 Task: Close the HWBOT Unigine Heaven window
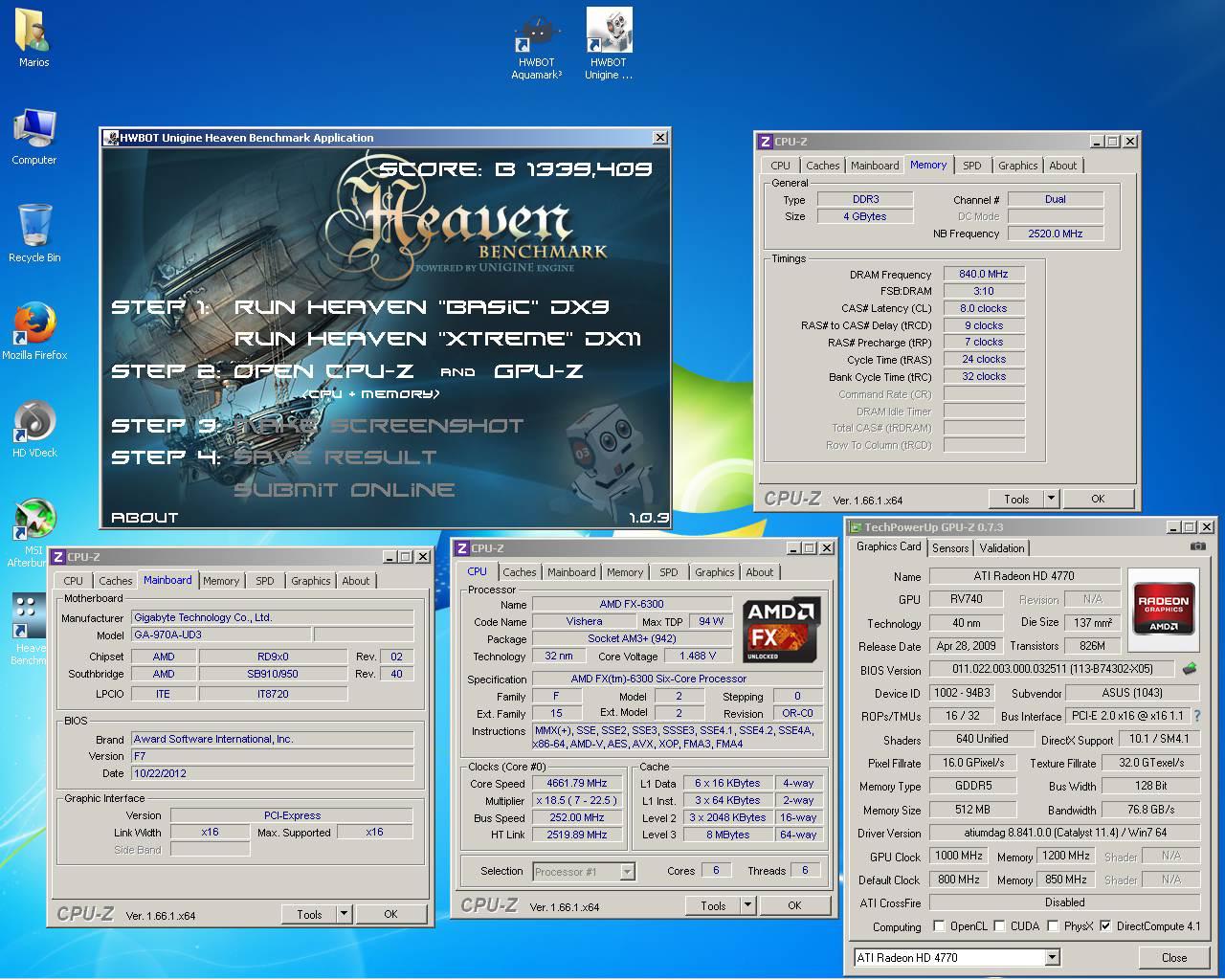pos(659,138)
